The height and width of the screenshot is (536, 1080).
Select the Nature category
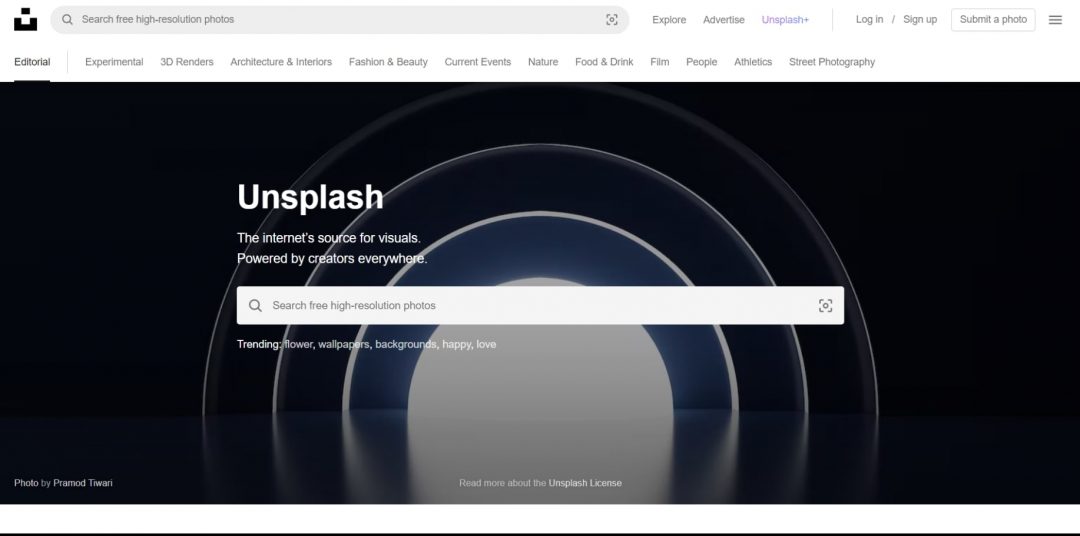[x=543, y=62]
